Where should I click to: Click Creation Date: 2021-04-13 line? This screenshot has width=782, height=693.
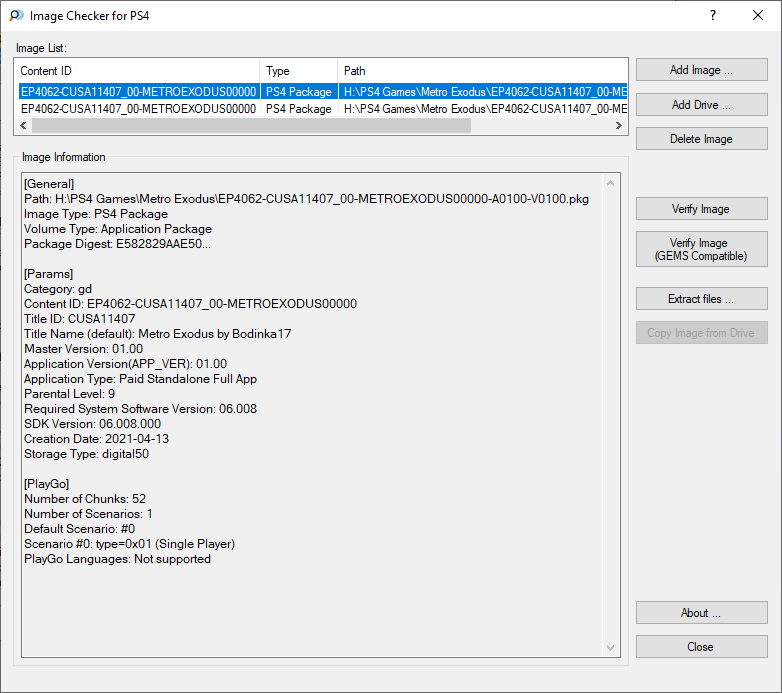96,439
